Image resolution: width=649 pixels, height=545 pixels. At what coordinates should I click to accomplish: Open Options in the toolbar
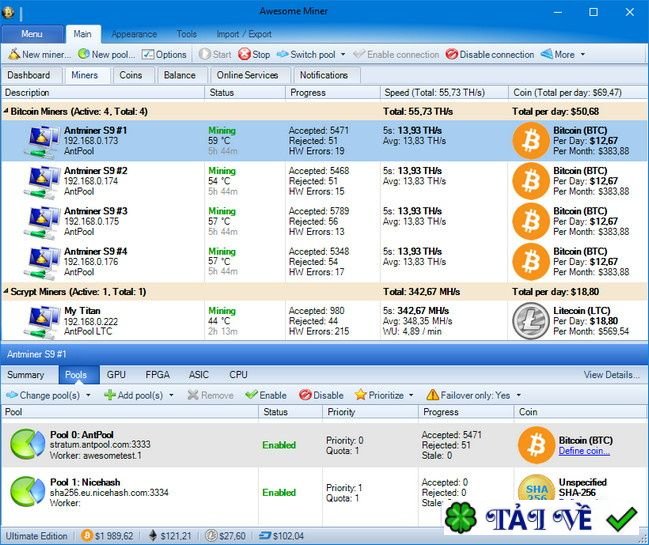[x=164, y=54]
